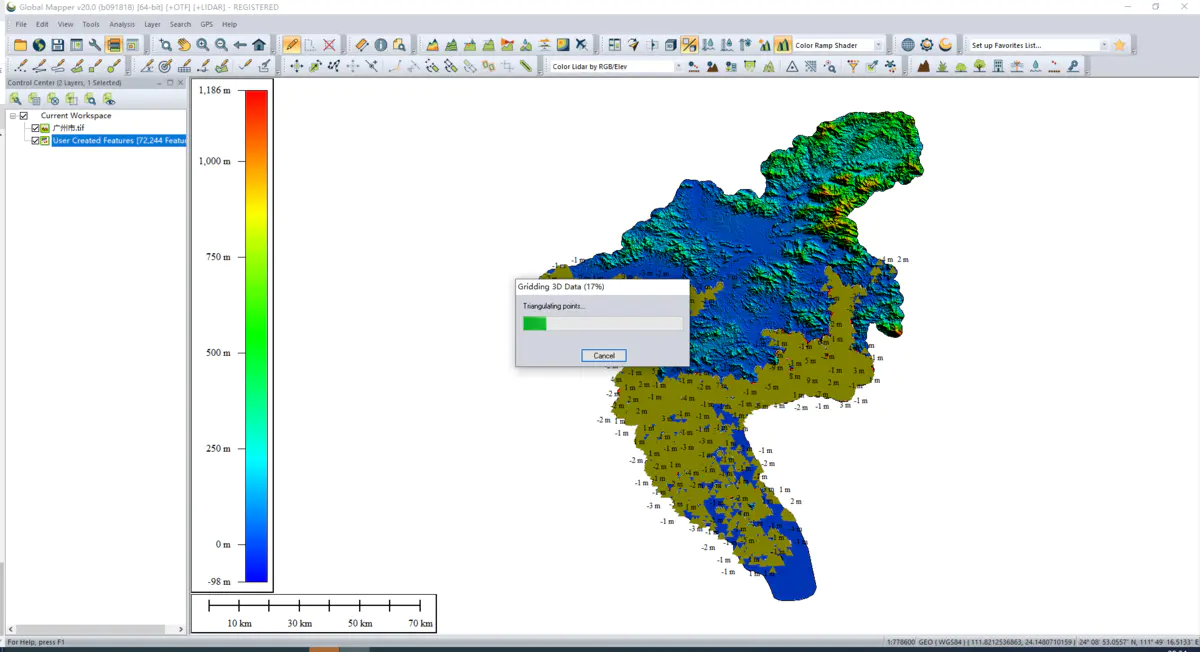Open the Set up Favorites List combo
The height and width of the screenshot is (652, 1200).
[x=1039, y=45]
